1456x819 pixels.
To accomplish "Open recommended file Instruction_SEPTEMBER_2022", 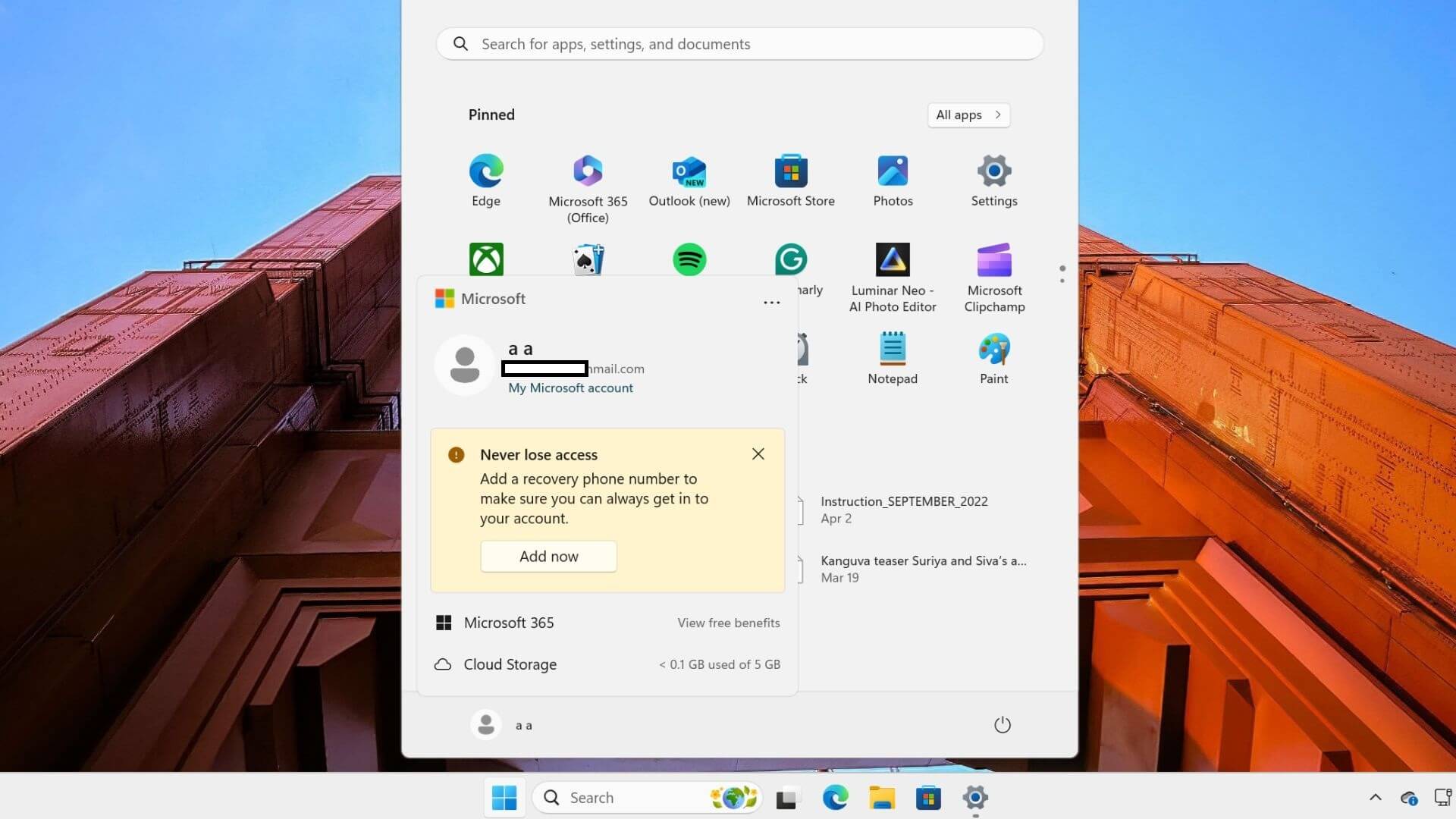I will pyautogui.click(x=904, y=500).
